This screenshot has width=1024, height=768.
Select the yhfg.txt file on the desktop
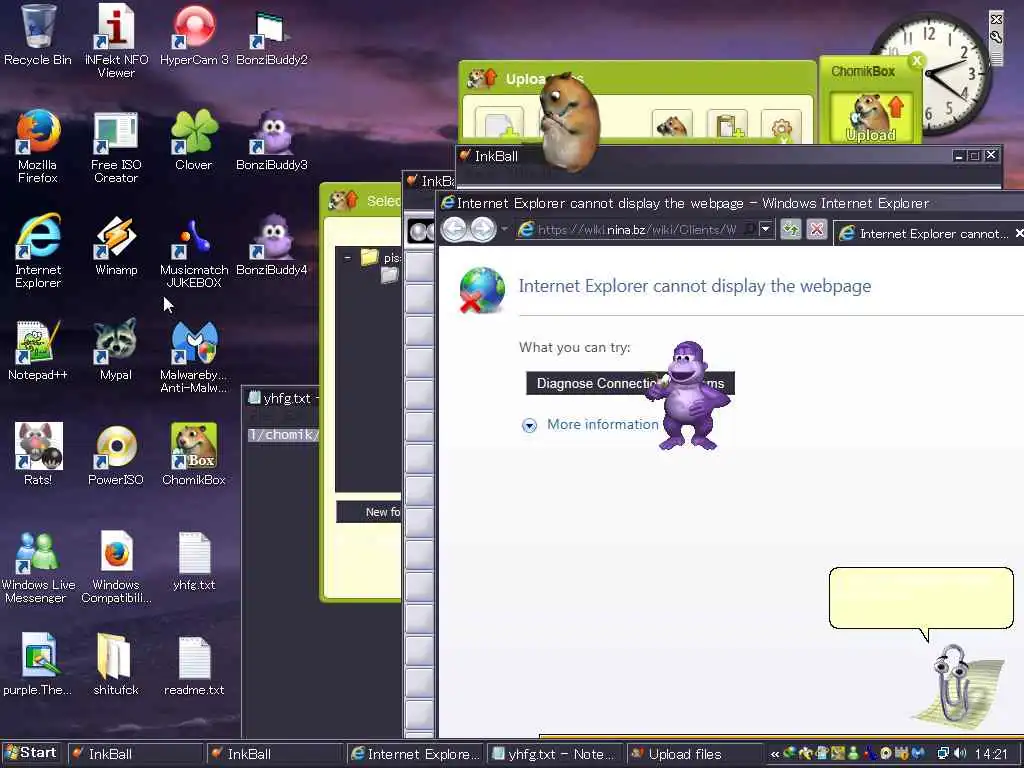pos(194,560)
